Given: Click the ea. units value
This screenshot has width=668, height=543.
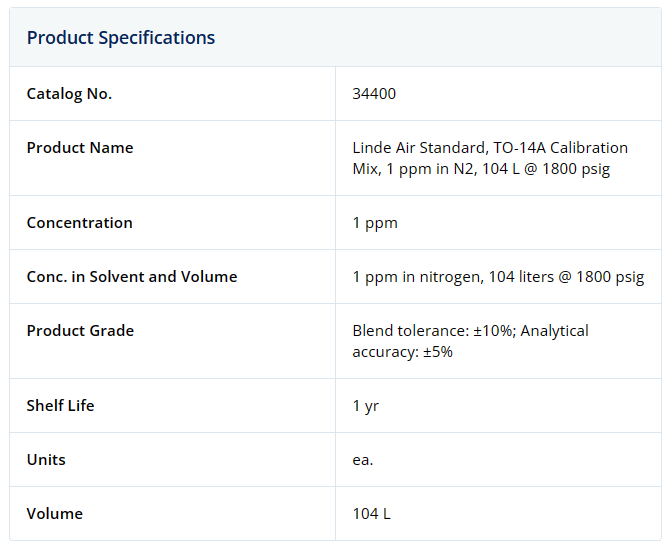Looking at the screenshot, I should 363,460.
